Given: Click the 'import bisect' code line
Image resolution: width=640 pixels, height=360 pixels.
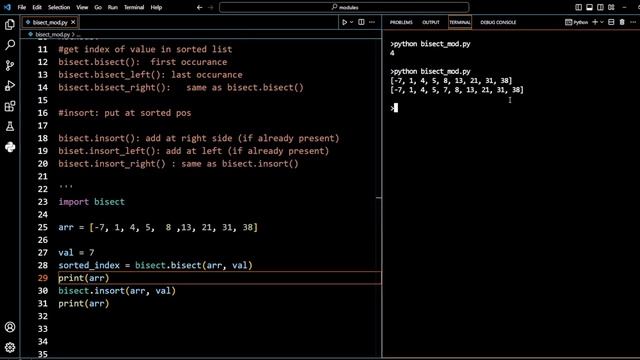Looking at the screenshot, I should click(x=91, y=202).
